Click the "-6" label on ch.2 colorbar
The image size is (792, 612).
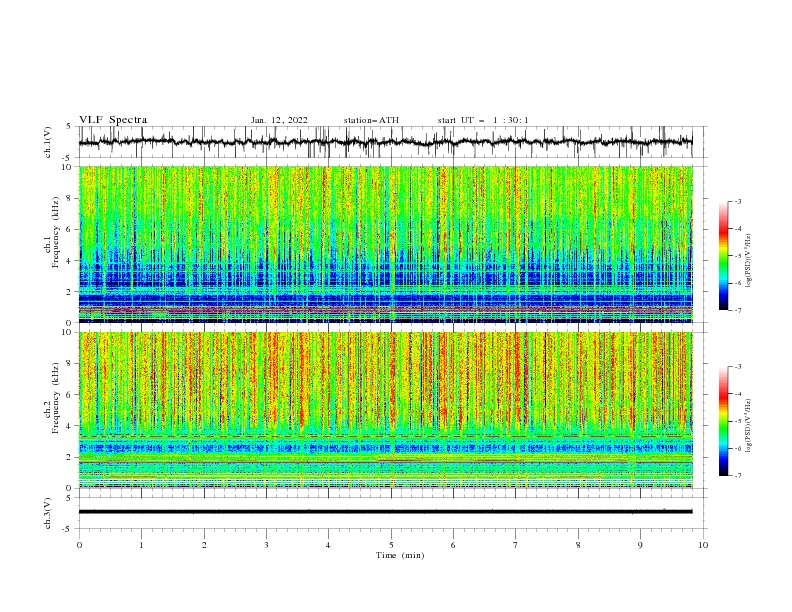(x=738, y=448)
